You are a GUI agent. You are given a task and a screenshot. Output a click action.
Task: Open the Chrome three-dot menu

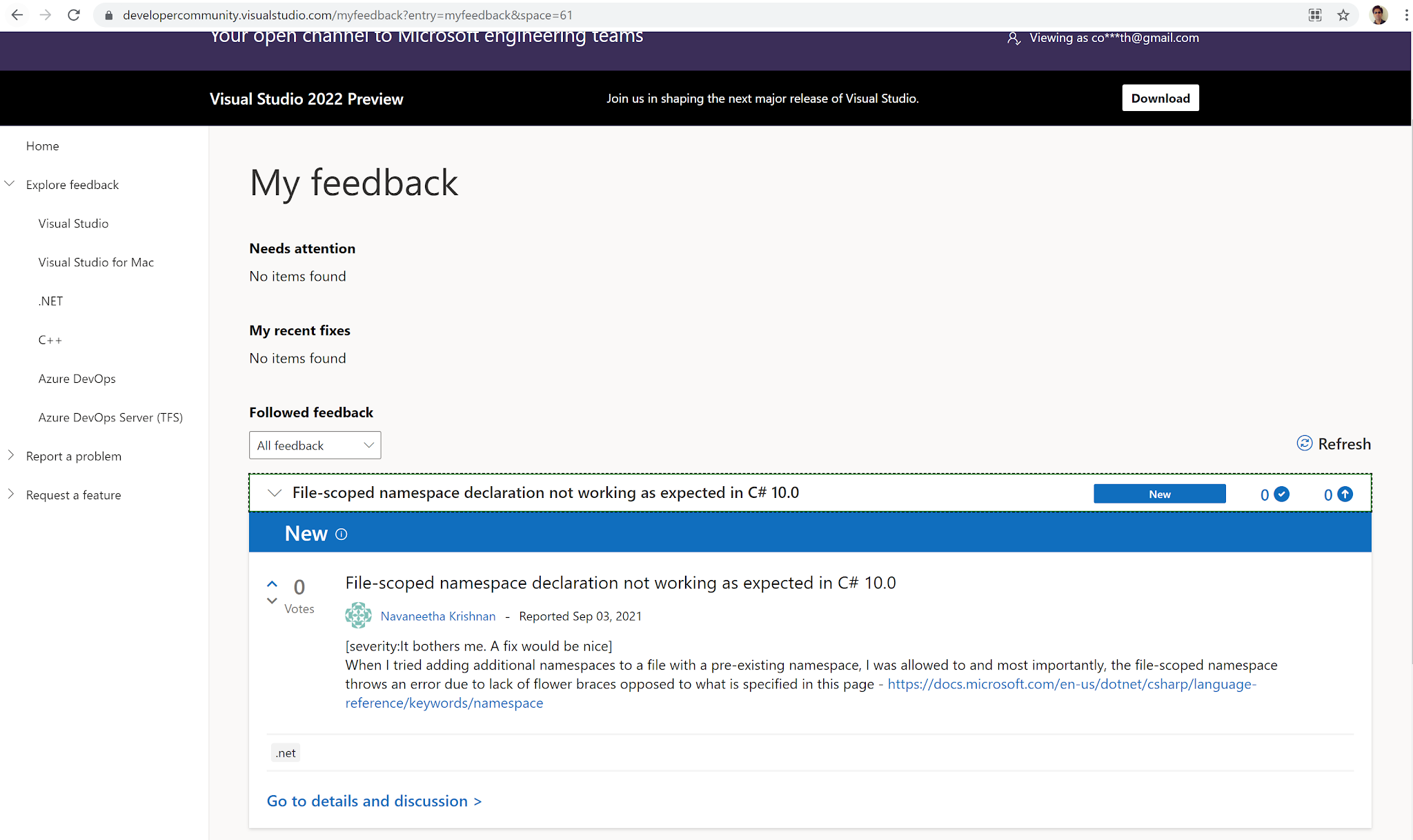[1405, 15]
